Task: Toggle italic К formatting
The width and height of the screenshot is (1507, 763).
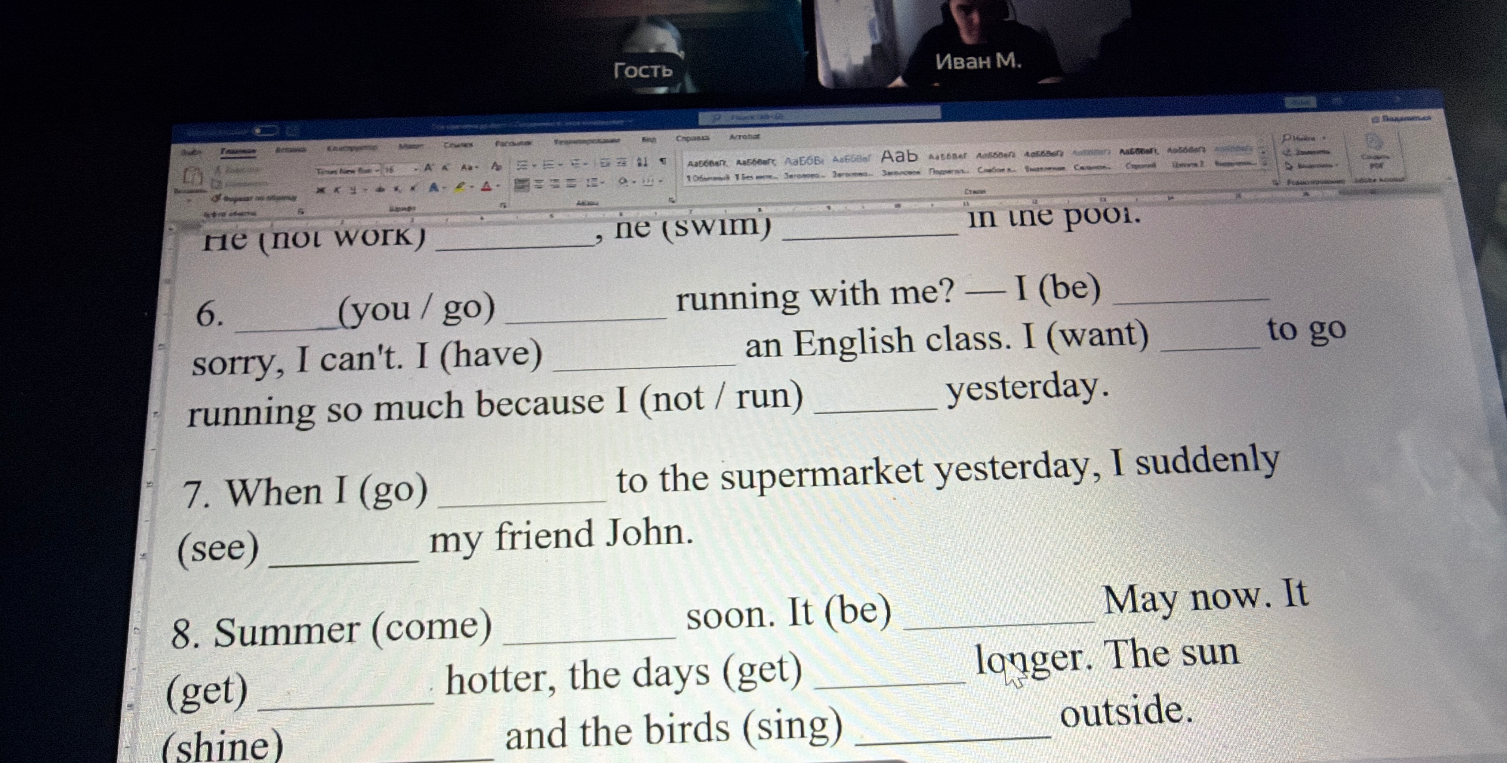Action: click(x=337, y=190)
